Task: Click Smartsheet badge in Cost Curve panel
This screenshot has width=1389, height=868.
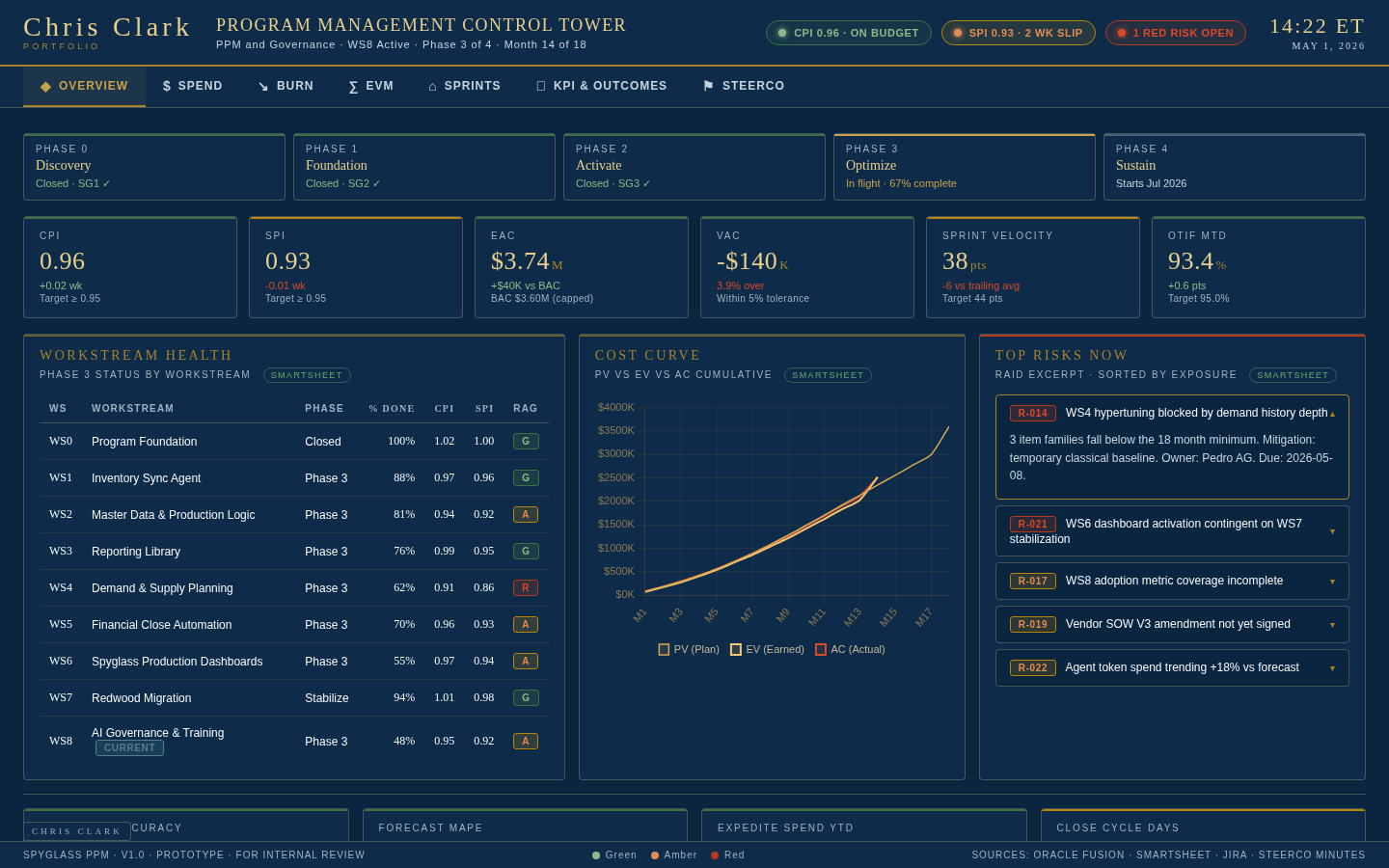Action: click(x=828, y=375)
